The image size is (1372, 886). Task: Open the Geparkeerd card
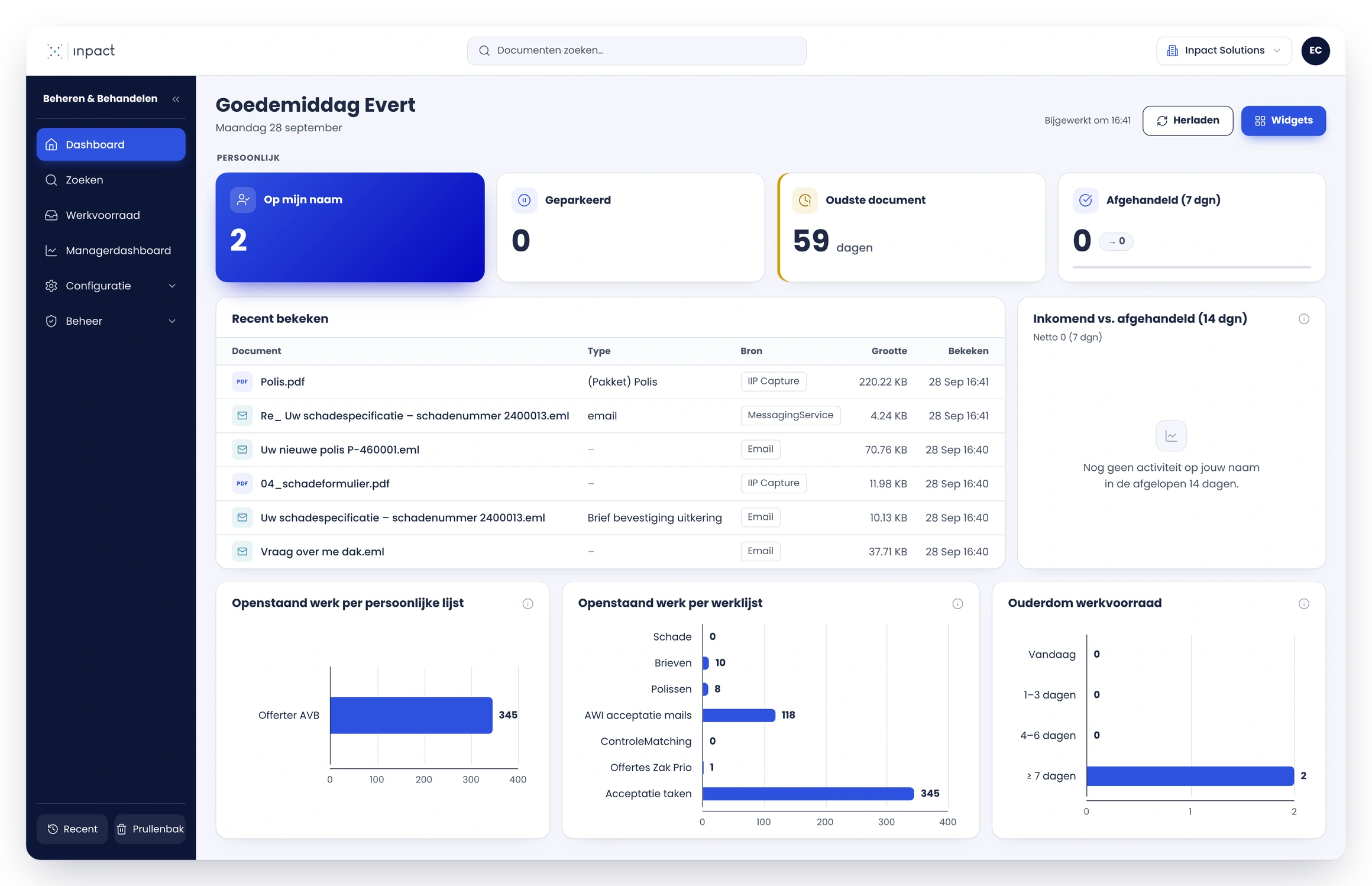(x=630, y=228)
